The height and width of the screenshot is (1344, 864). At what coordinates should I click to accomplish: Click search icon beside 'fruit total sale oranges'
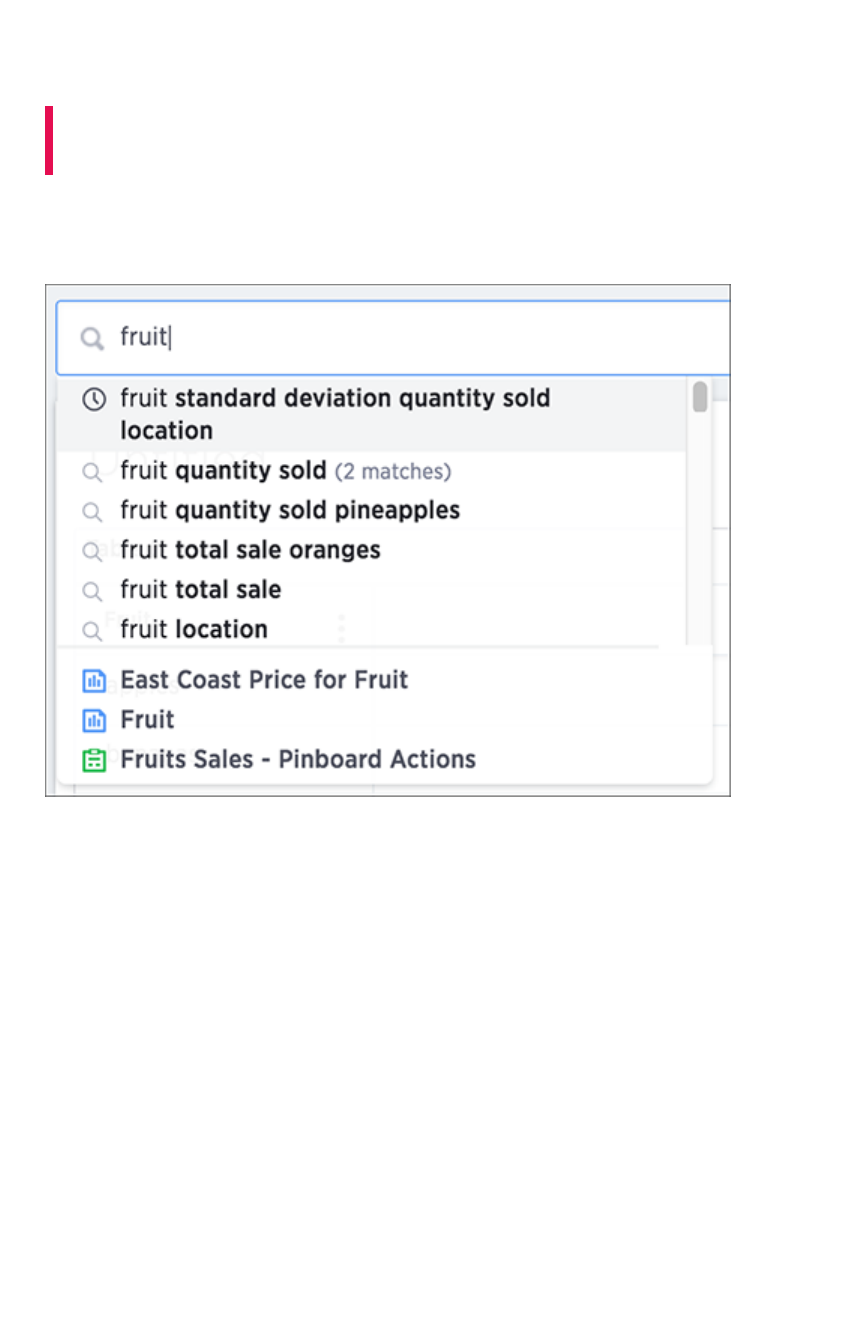[92, 551]
